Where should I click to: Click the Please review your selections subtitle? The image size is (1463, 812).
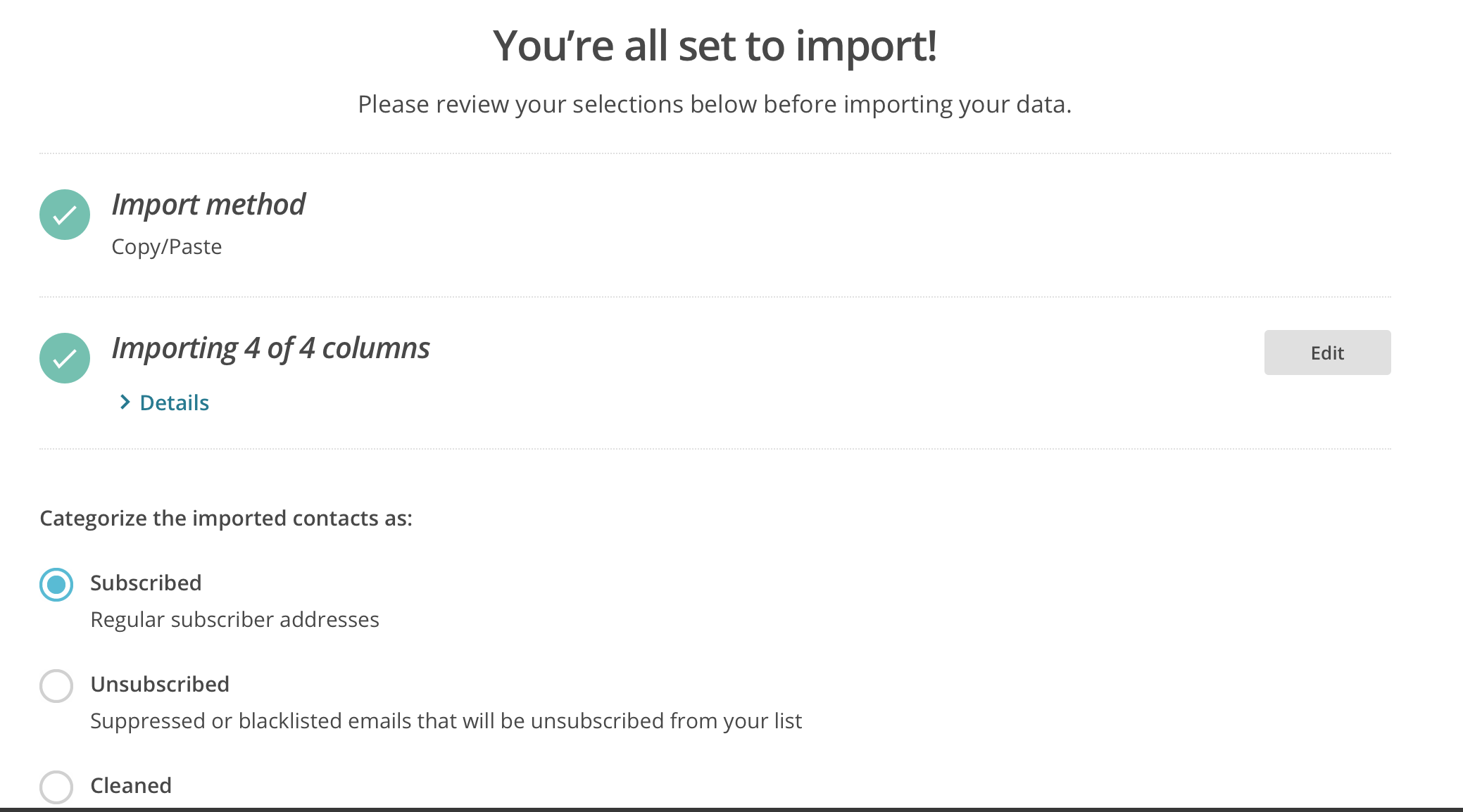[715, 104]
